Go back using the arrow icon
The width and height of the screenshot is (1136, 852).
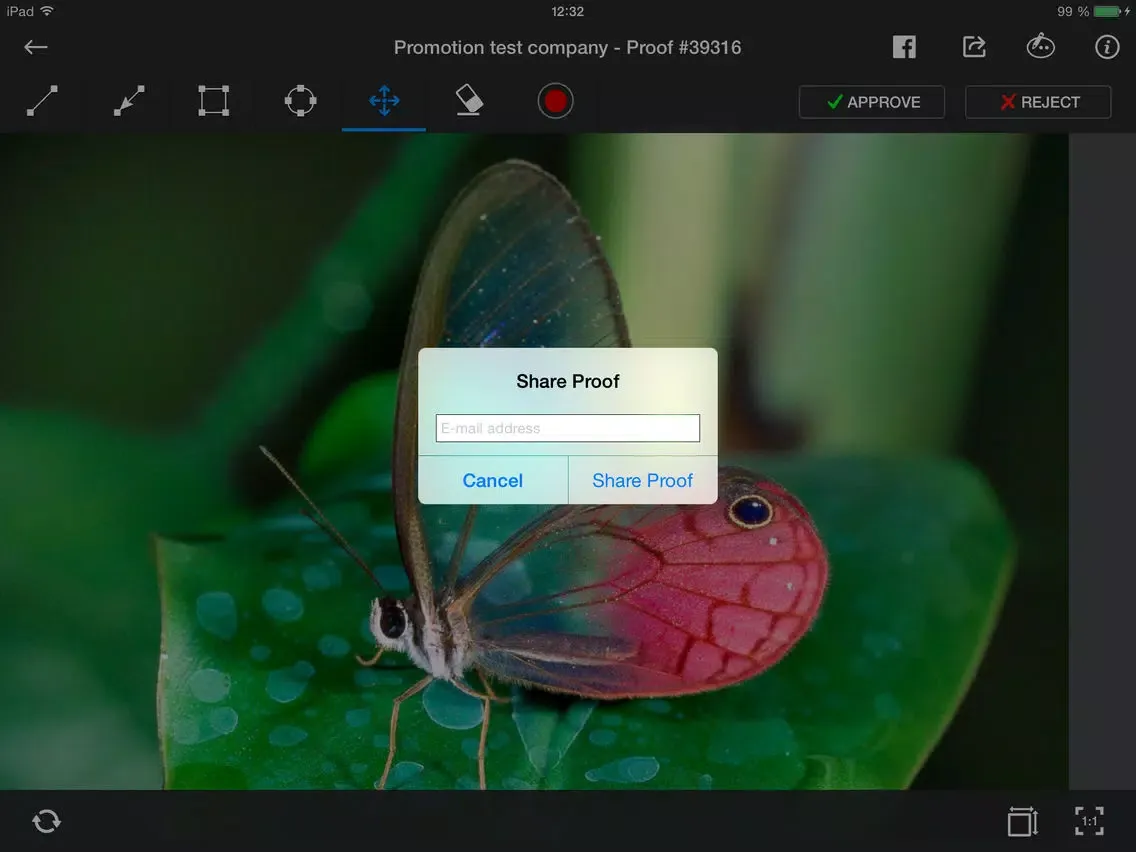36,48
